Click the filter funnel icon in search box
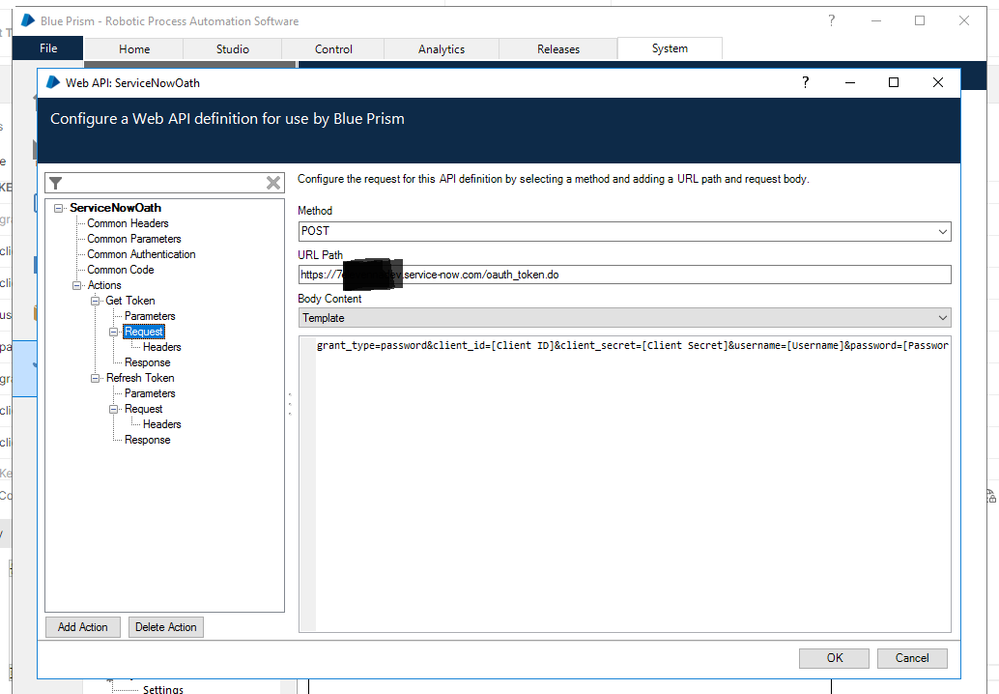 point(56,184)
